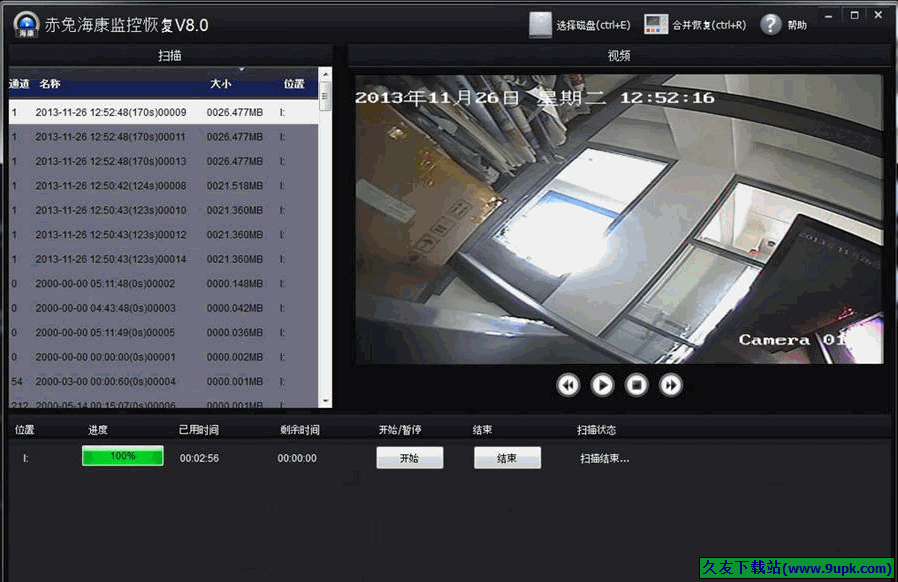Click the elapsed time value 00:02:56
The image size is (898, 582).
(x=199, y=458)
